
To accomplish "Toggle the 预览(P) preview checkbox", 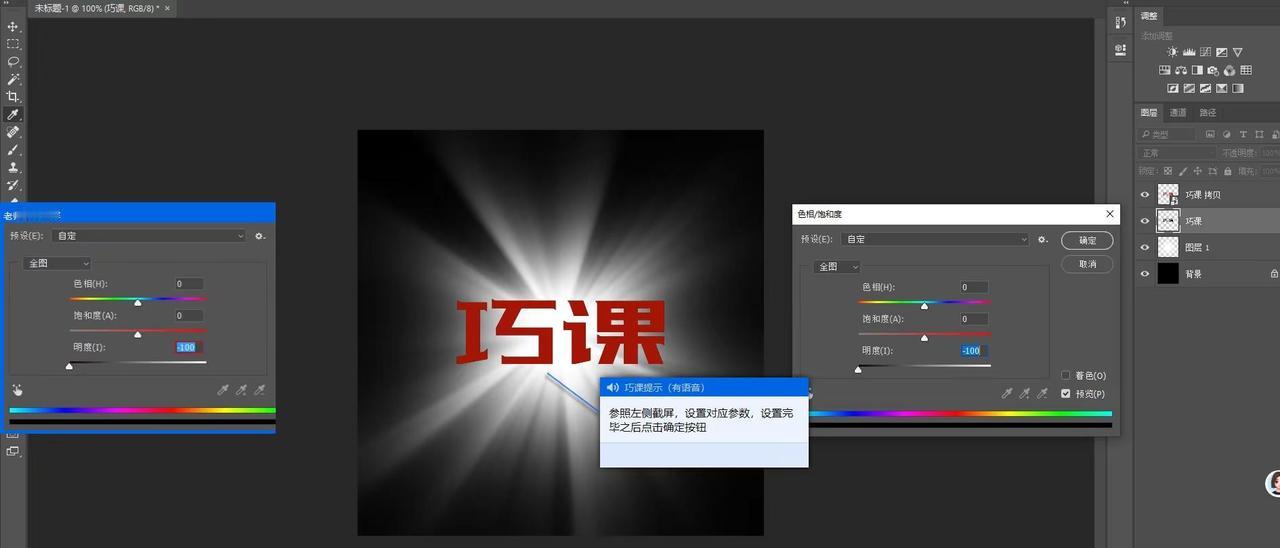I will 1066,394.
